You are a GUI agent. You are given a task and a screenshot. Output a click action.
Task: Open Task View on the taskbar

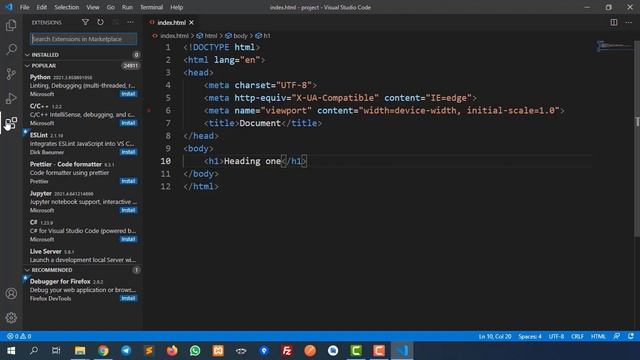(56, 351)
